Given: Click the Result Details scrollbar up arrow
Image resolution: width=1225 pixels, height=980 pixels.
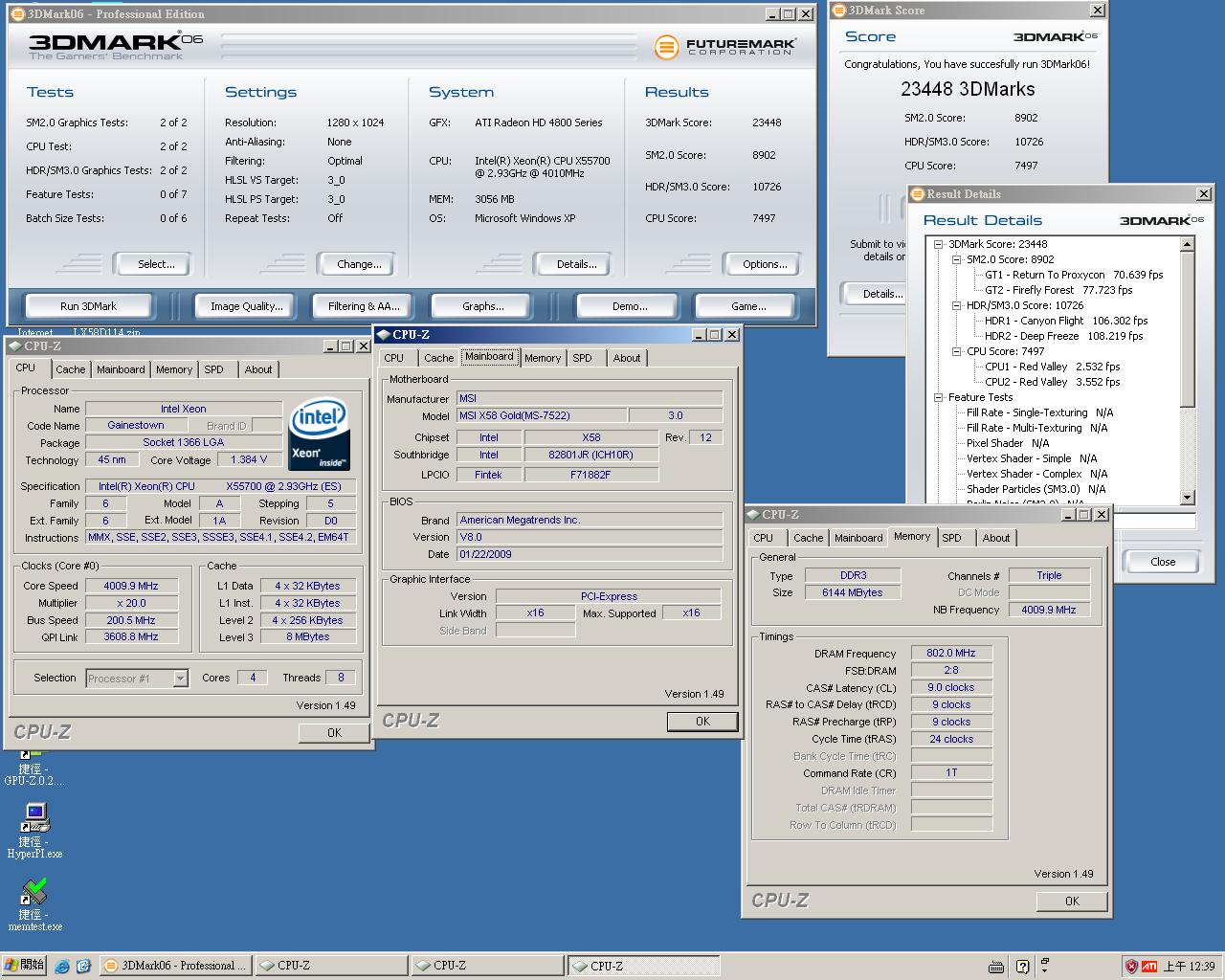Looking at the screenshot, I should click(x=1188, y=244).
